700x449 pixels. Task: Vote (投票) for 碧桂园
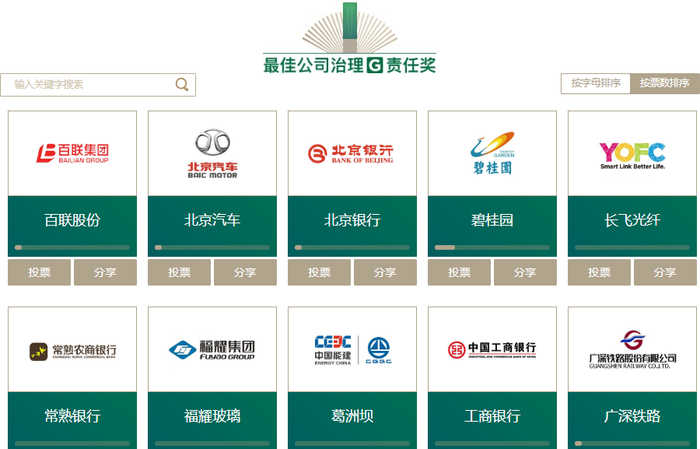point(459,272)
